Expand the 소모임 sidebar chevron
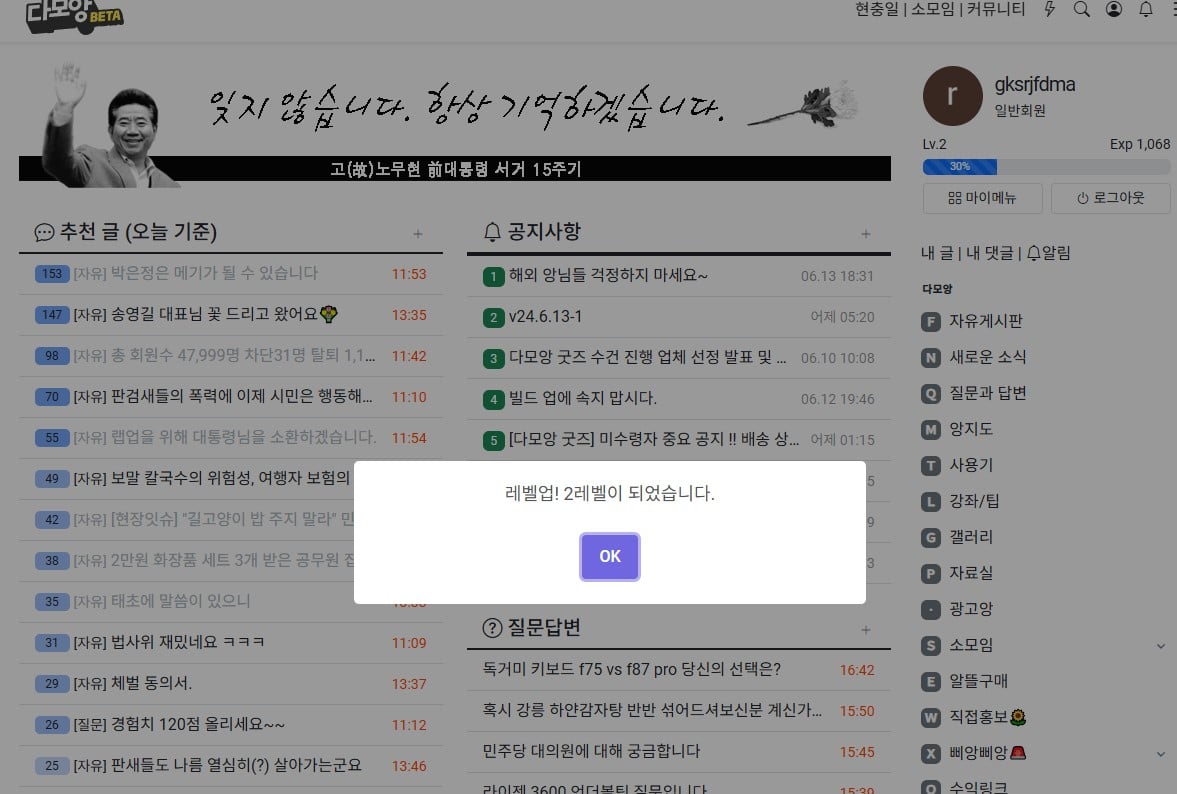The height and width of the screenshot is (794, 1177). 1160,646
